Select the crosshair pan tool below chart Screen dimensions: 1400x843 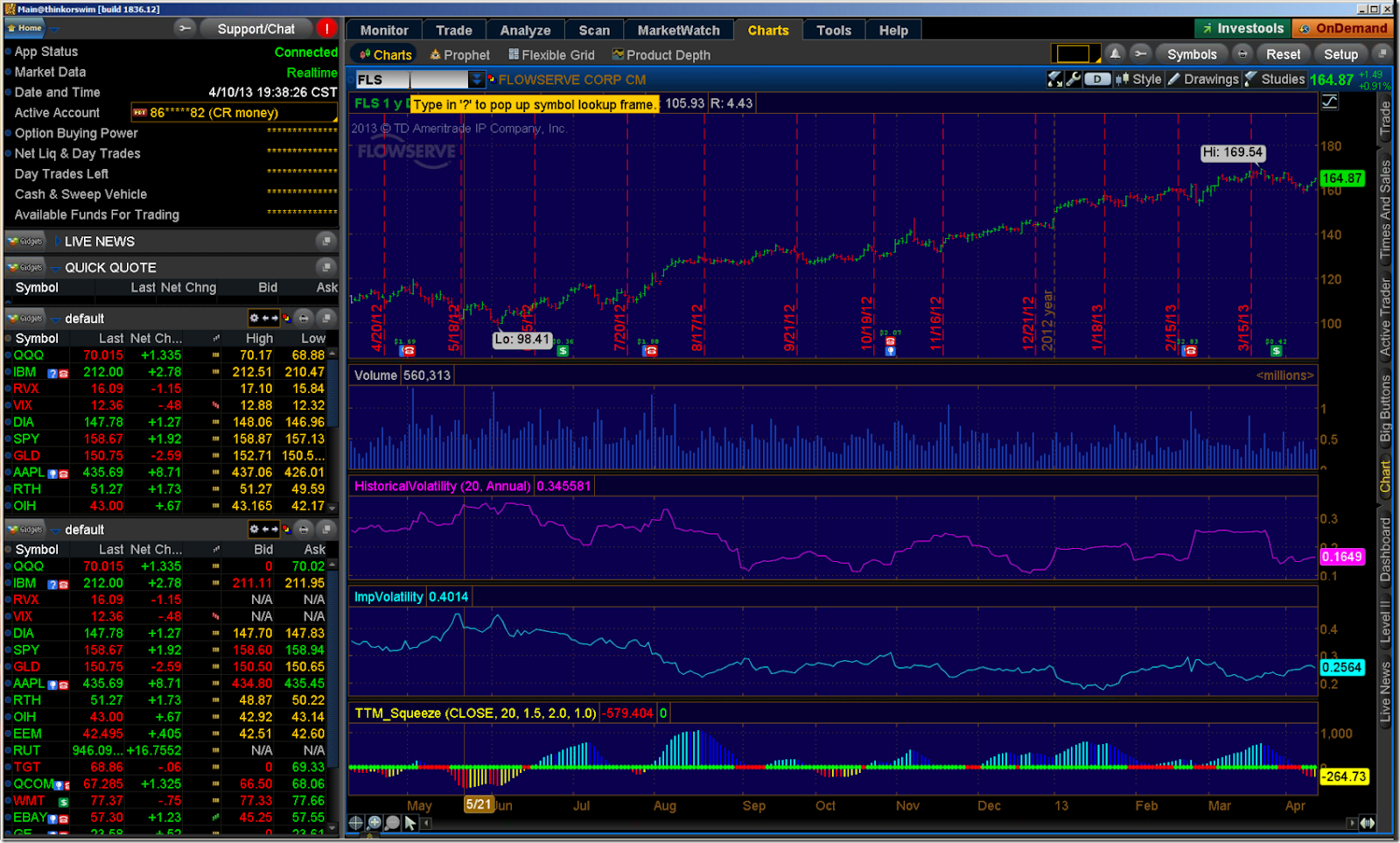pyautogui.click(x=356, y=823)
